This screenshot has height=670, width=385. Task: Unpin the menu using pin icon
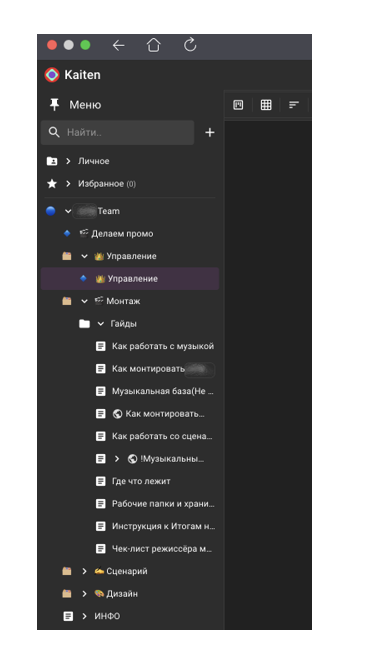(x=54, y=105)
